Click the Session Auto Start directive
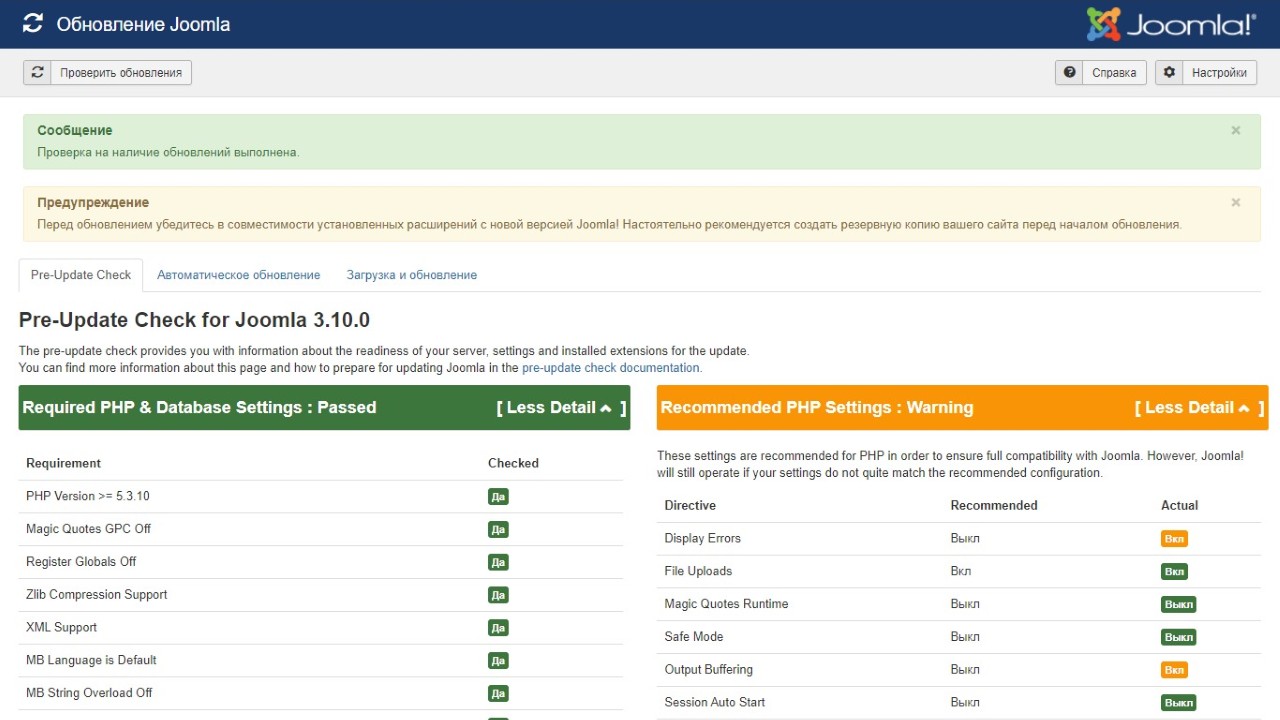Viewport: 1280px width, 720px height. point(715,702)
